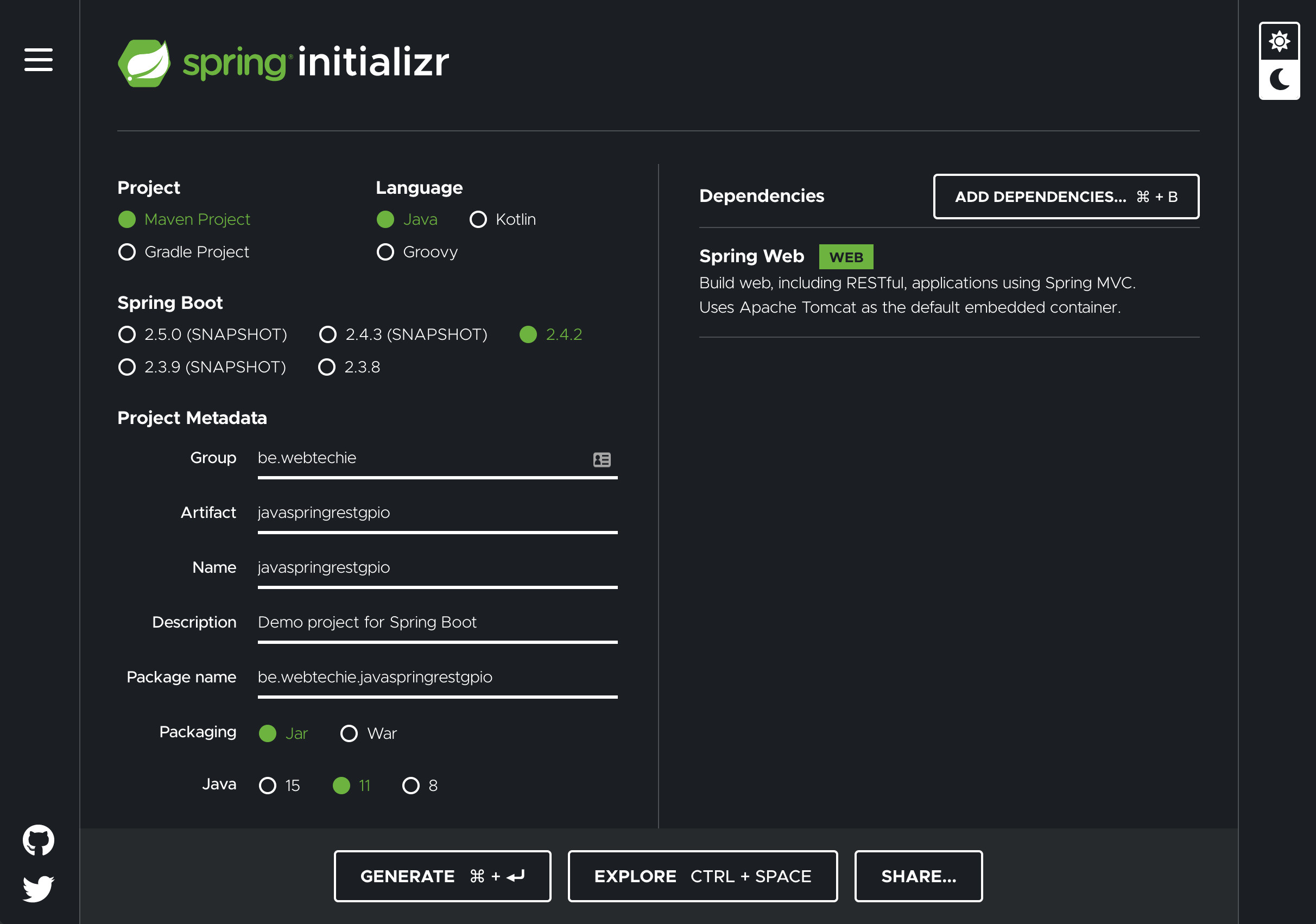
Task: Switch to dark theme moon icon
Action: click(1279, 80)
